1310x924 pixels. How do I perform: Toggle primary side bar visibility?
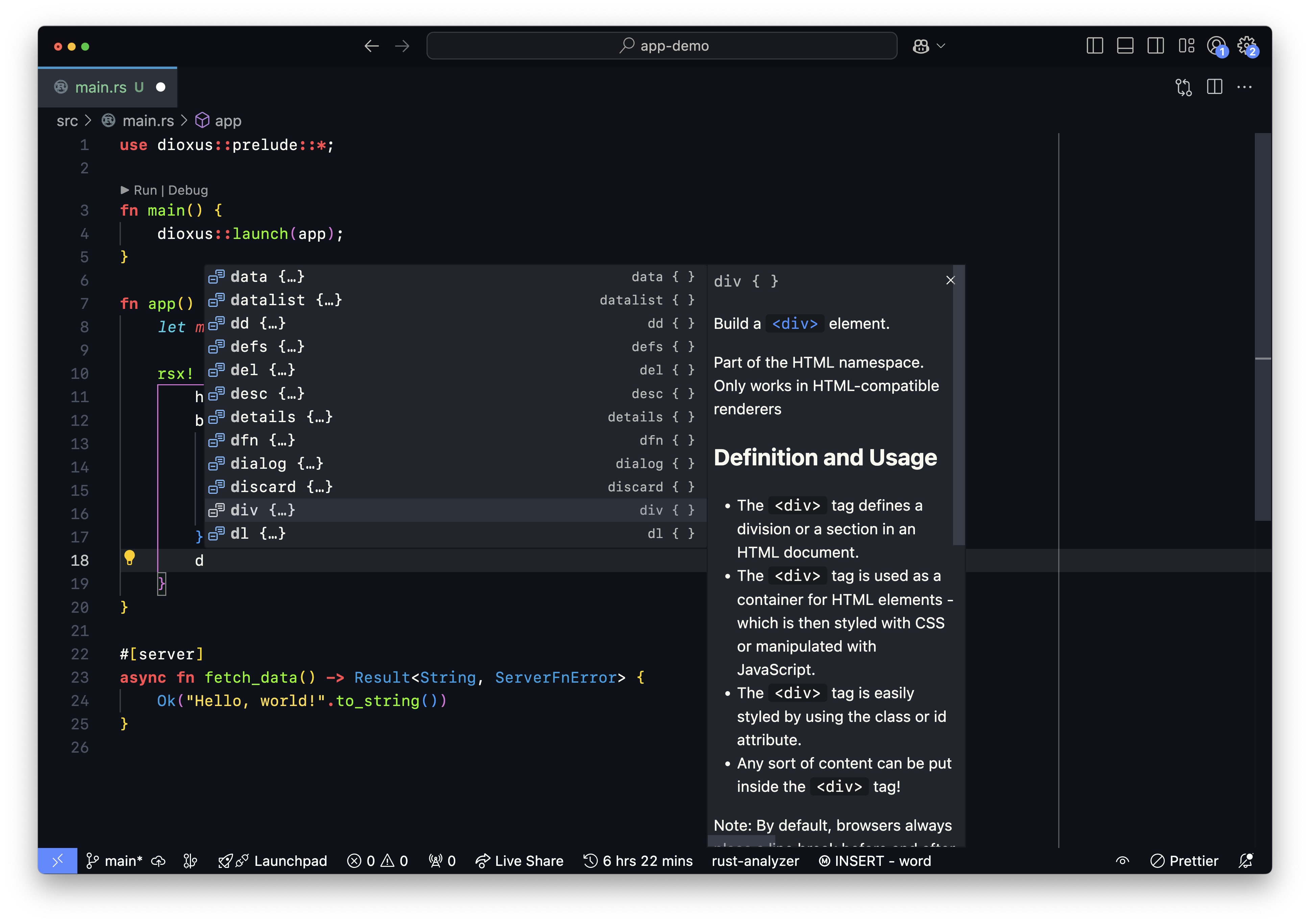click(1094, 46)
